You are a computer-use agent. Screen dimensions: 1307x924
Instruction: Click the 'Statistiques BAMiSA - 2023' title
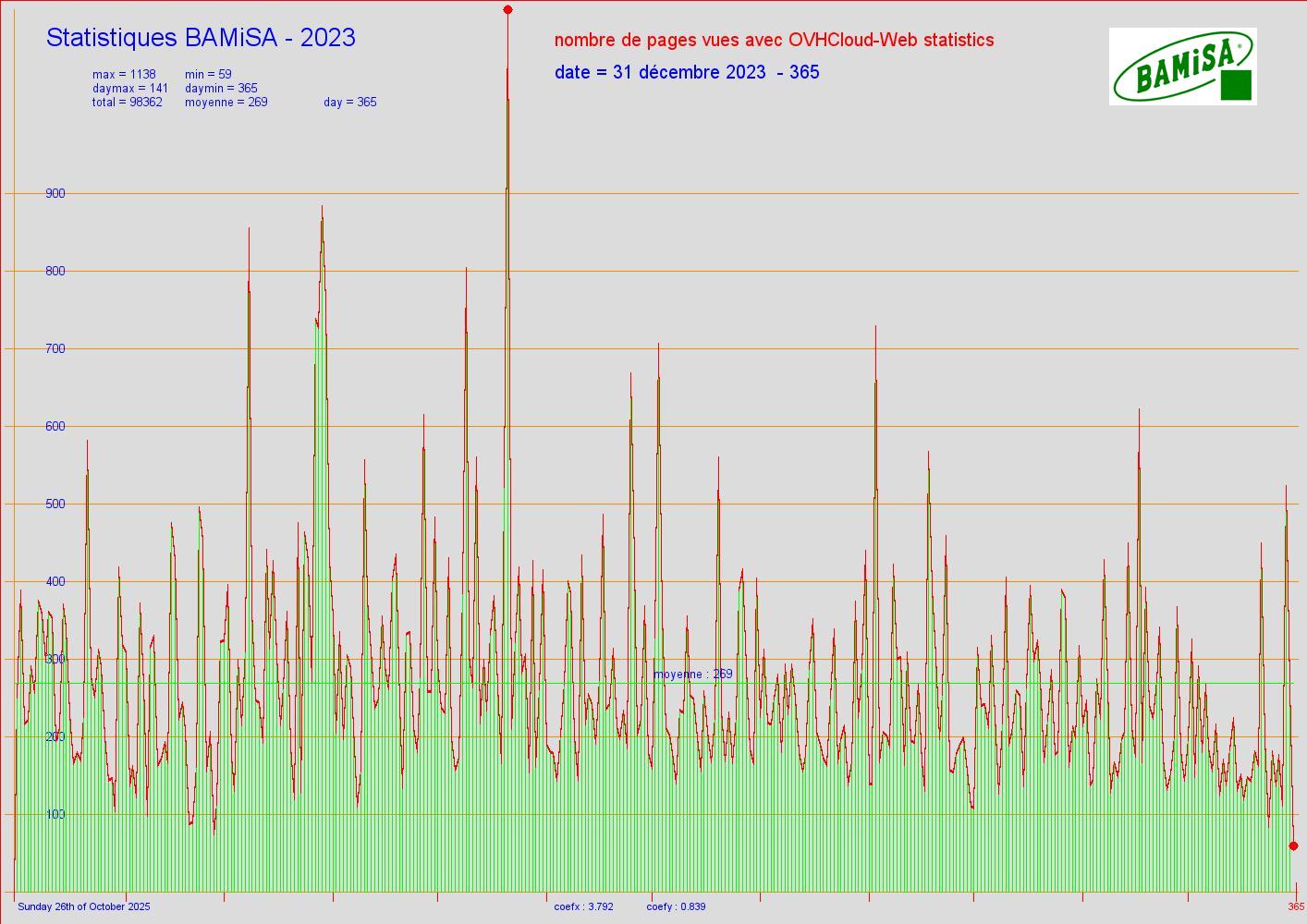[x=201, y=38]
